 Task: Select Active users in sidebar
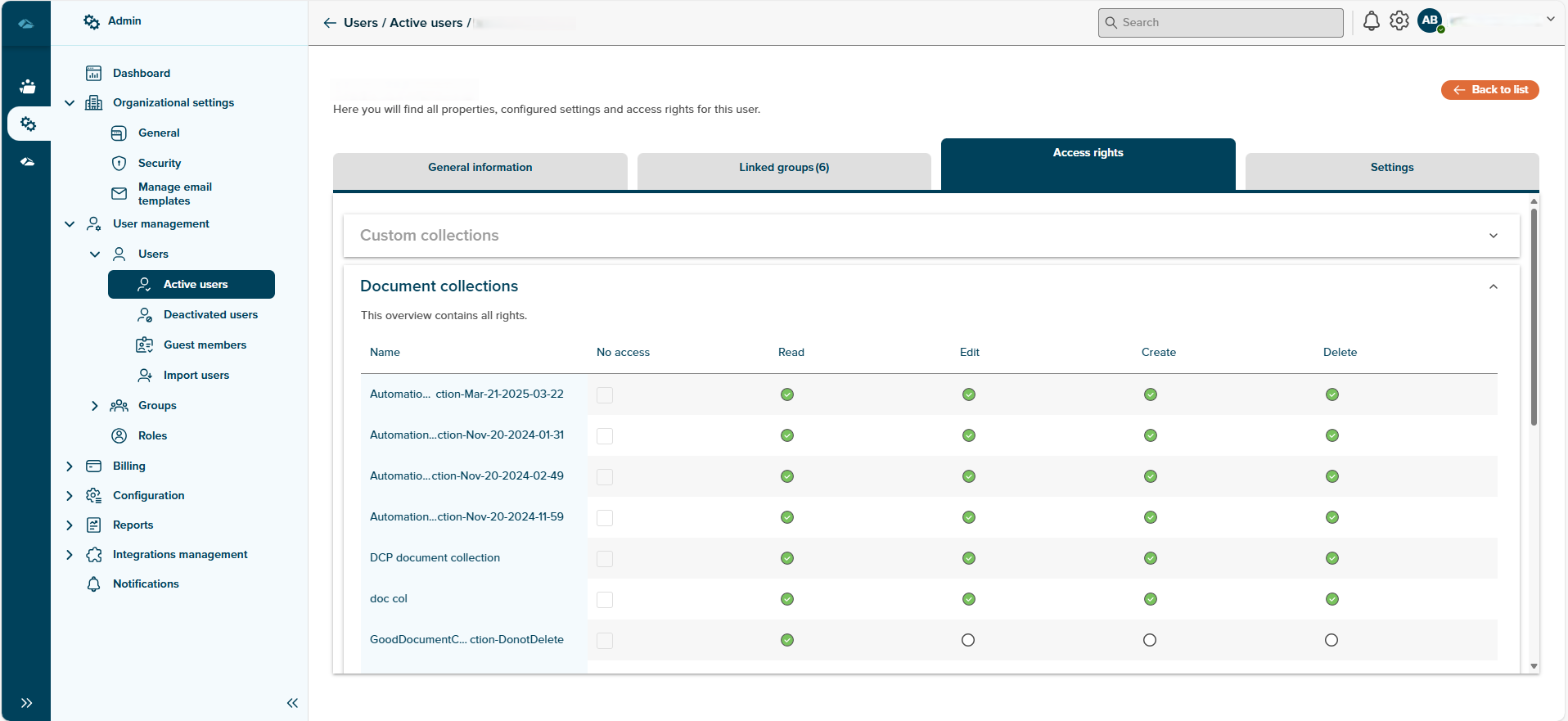(191, 284)
